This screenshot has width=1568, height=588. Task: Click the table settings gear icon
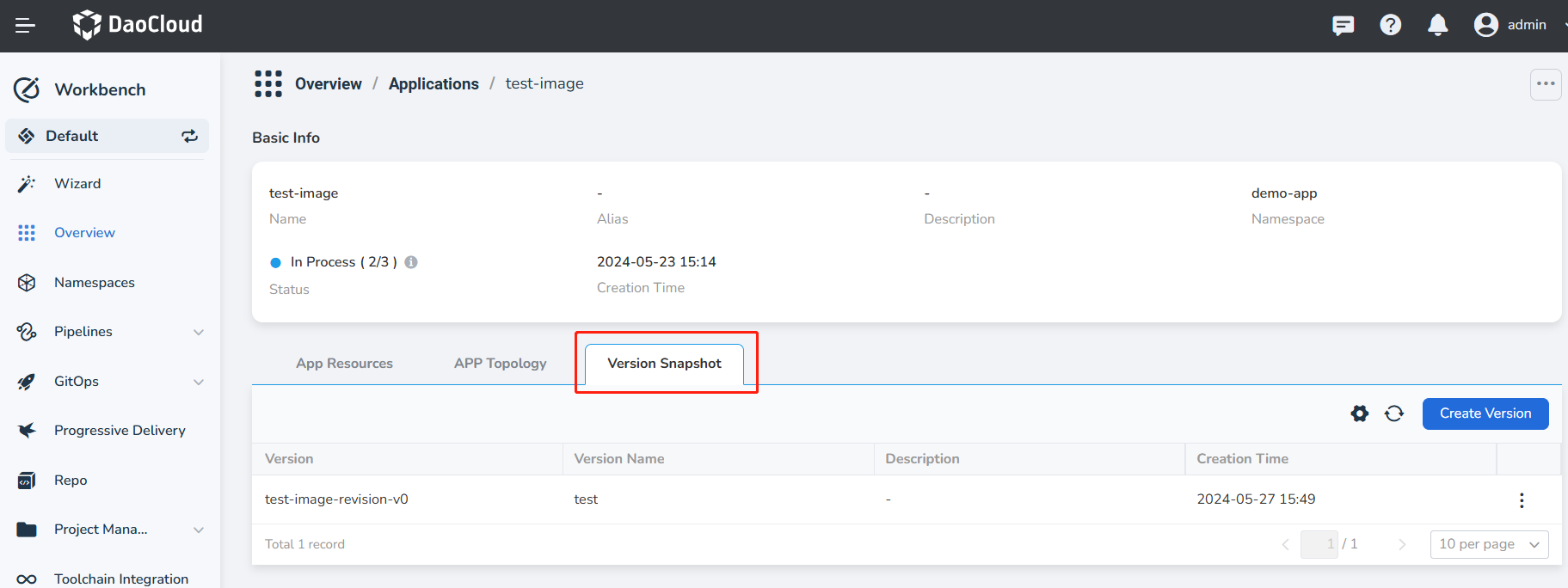pyautogui.click(x=1359, y=413)
